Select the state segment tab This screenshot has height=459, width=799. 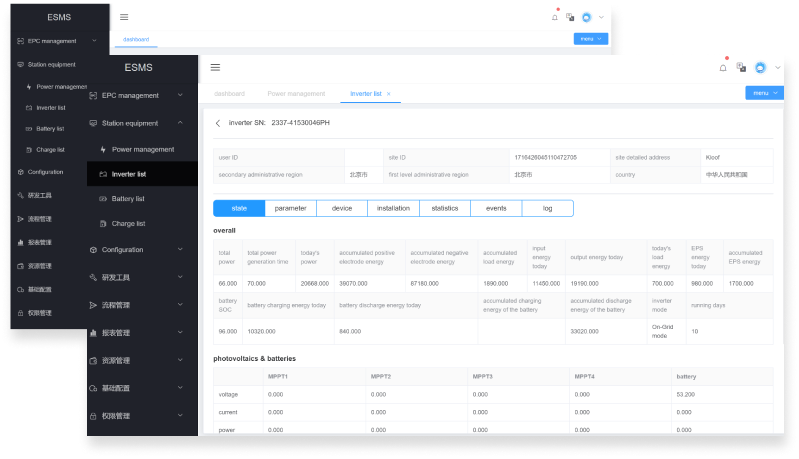click(239, 208)
